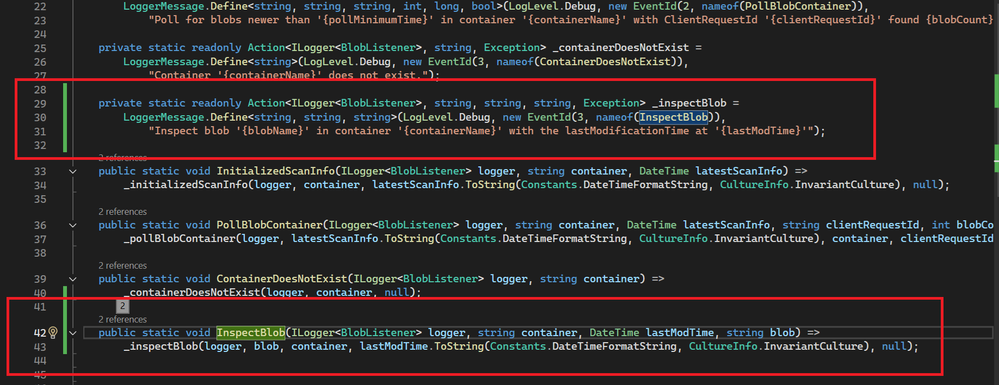Image resolution: width=999 pixels, height=385 pixels.
Task: Click PollBlobContainer method name on line 36
Action: click(x=270, y=225)
